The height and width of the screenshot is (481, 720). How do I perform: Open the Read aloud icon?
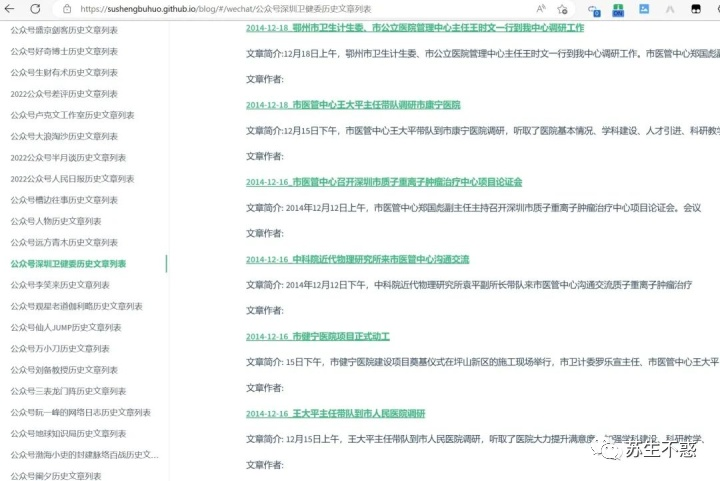[541, 9]
